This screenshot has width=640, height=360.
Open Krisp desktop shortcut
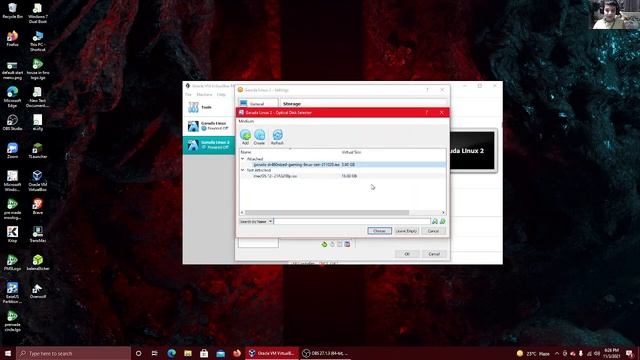click(12, 234)
